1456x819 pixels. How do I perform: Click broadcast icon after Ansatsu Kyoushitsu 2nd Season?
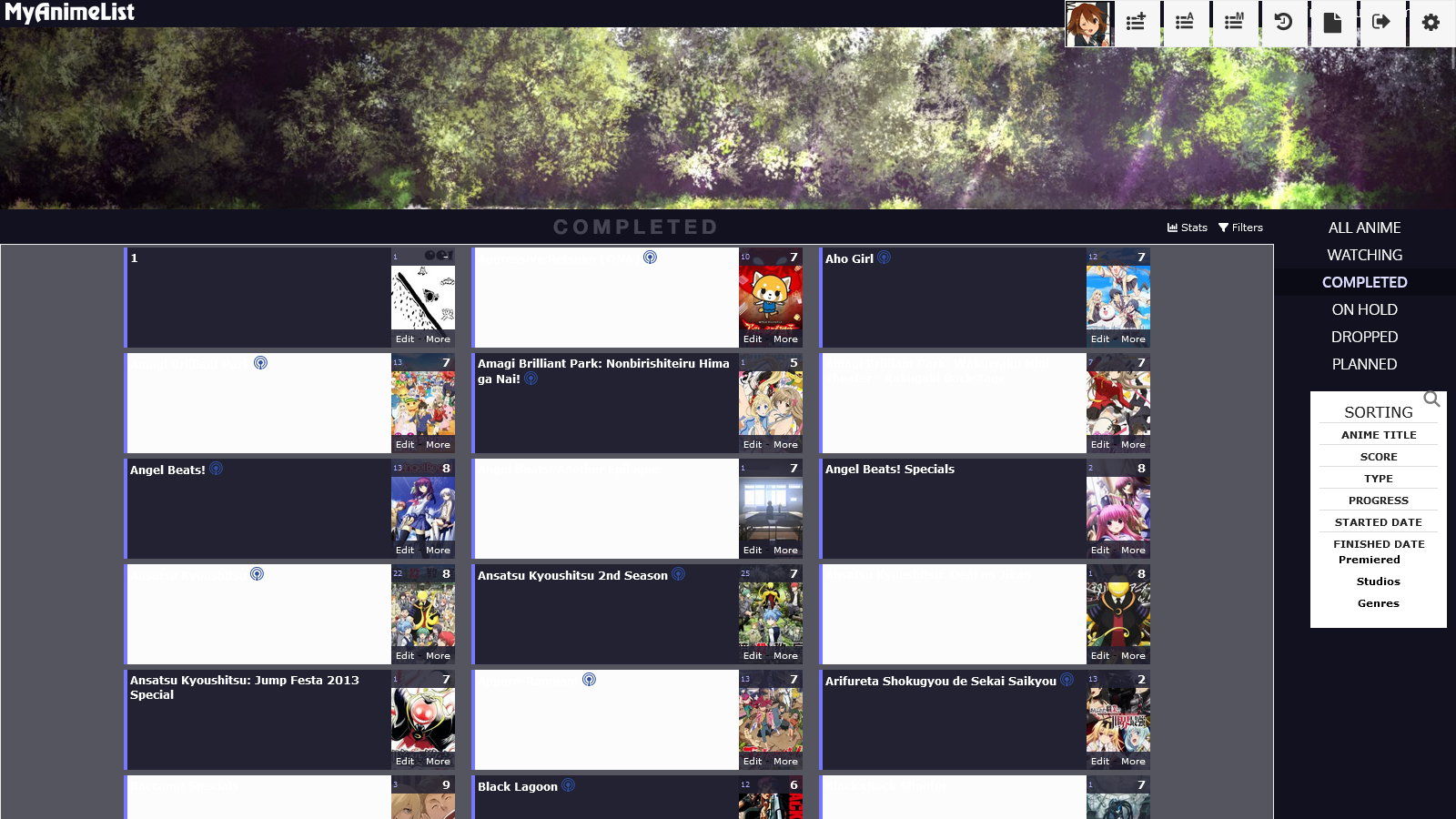[x=678, y=574]
